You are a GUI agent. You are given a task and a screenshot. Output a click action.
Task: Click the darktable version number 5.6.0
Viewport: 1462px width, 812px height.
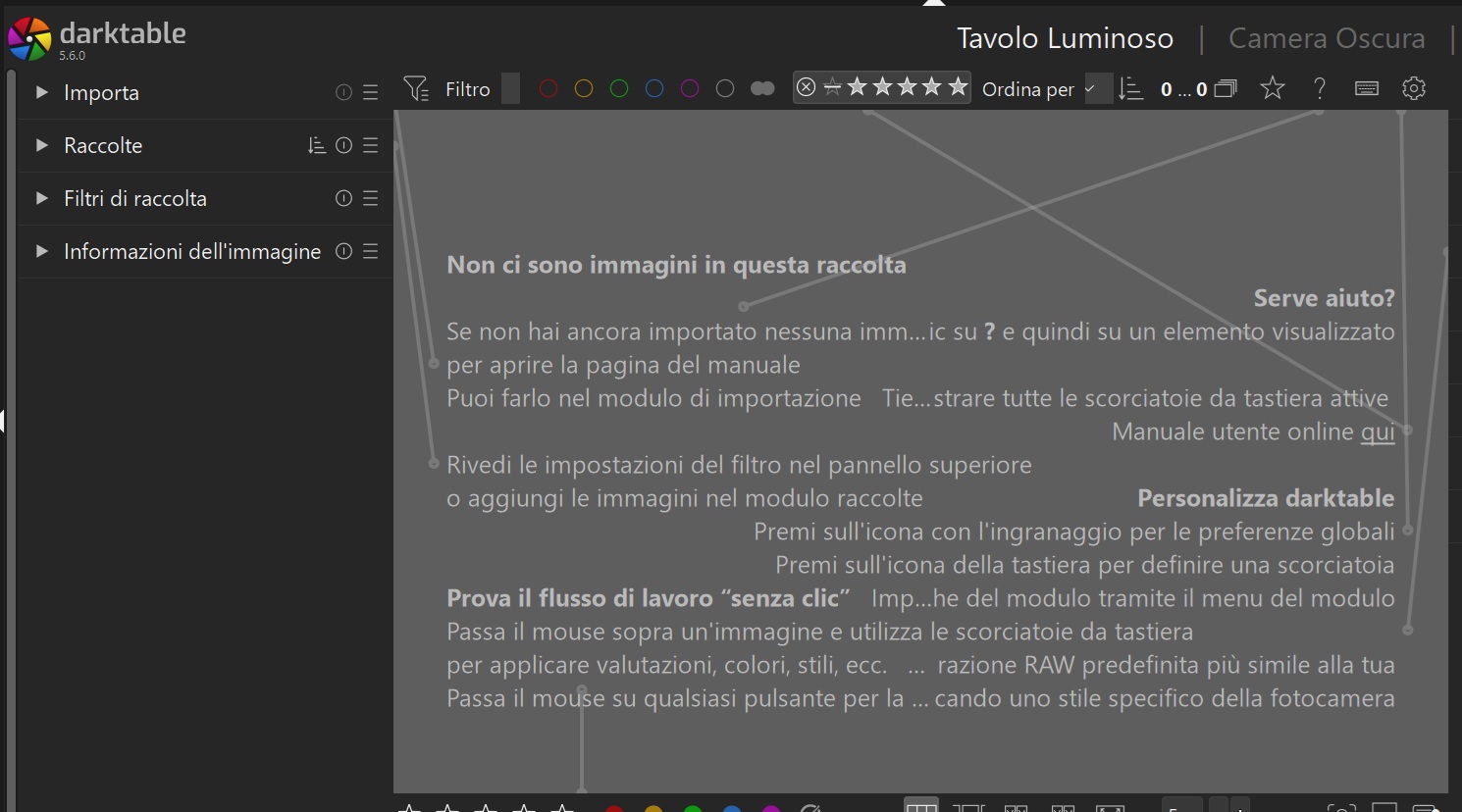tap(73, 56)
